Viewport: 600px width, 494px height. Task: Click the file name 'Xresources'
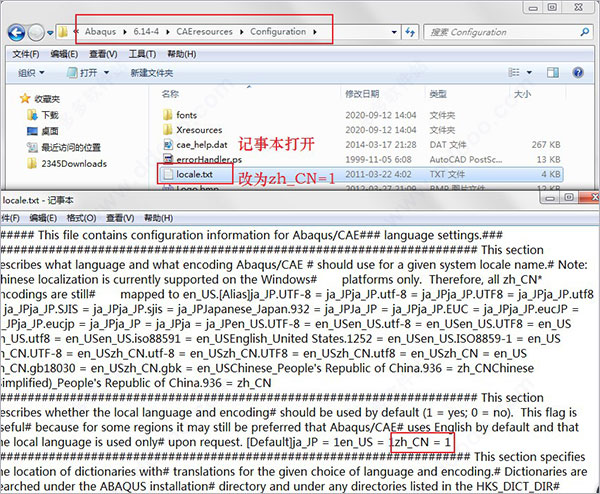pyautogui.click(x=199, y=130)
